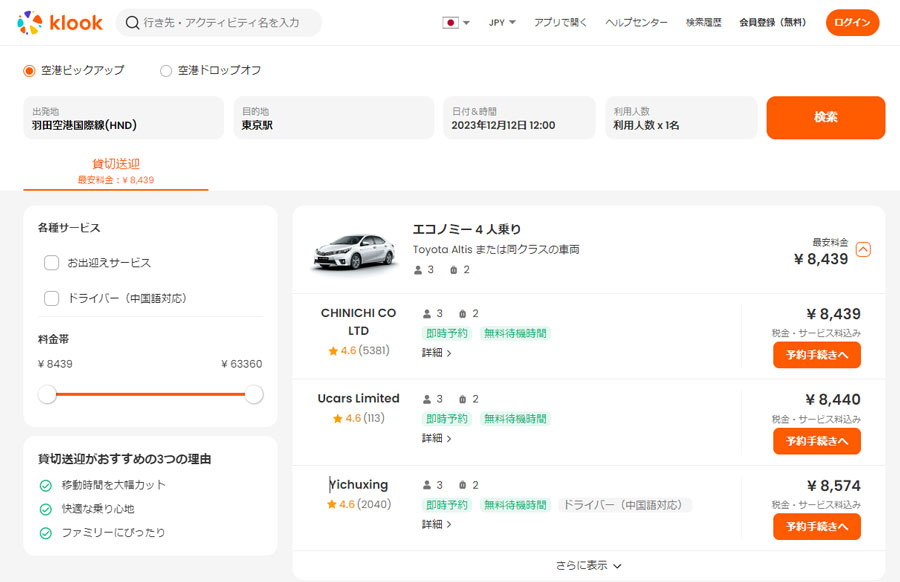
Task: Click 予約手続きへ for Ucars ¥8,440
Action: click(x=817, y=441)
